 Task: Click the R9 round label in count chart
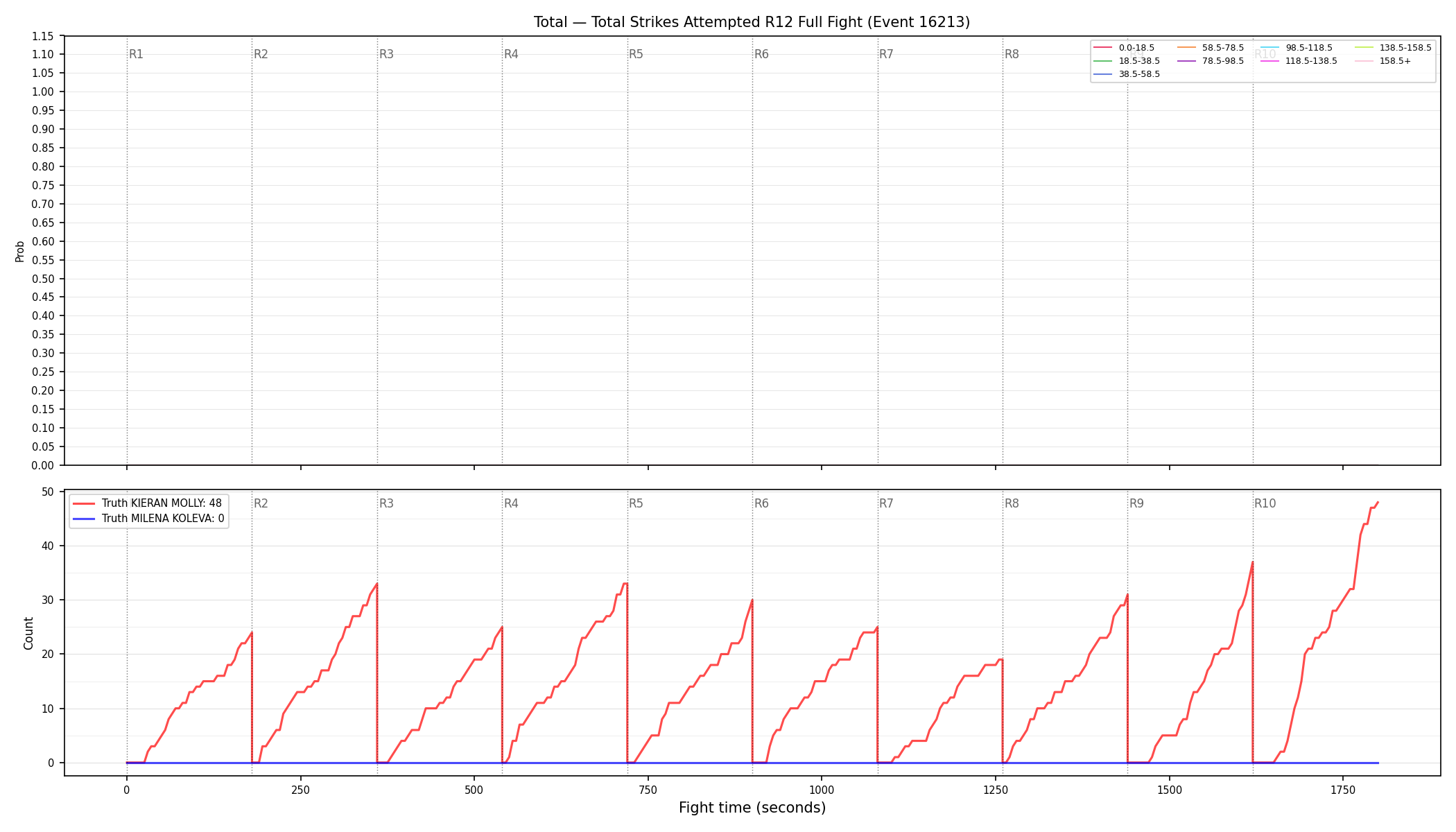(1136, 503)
